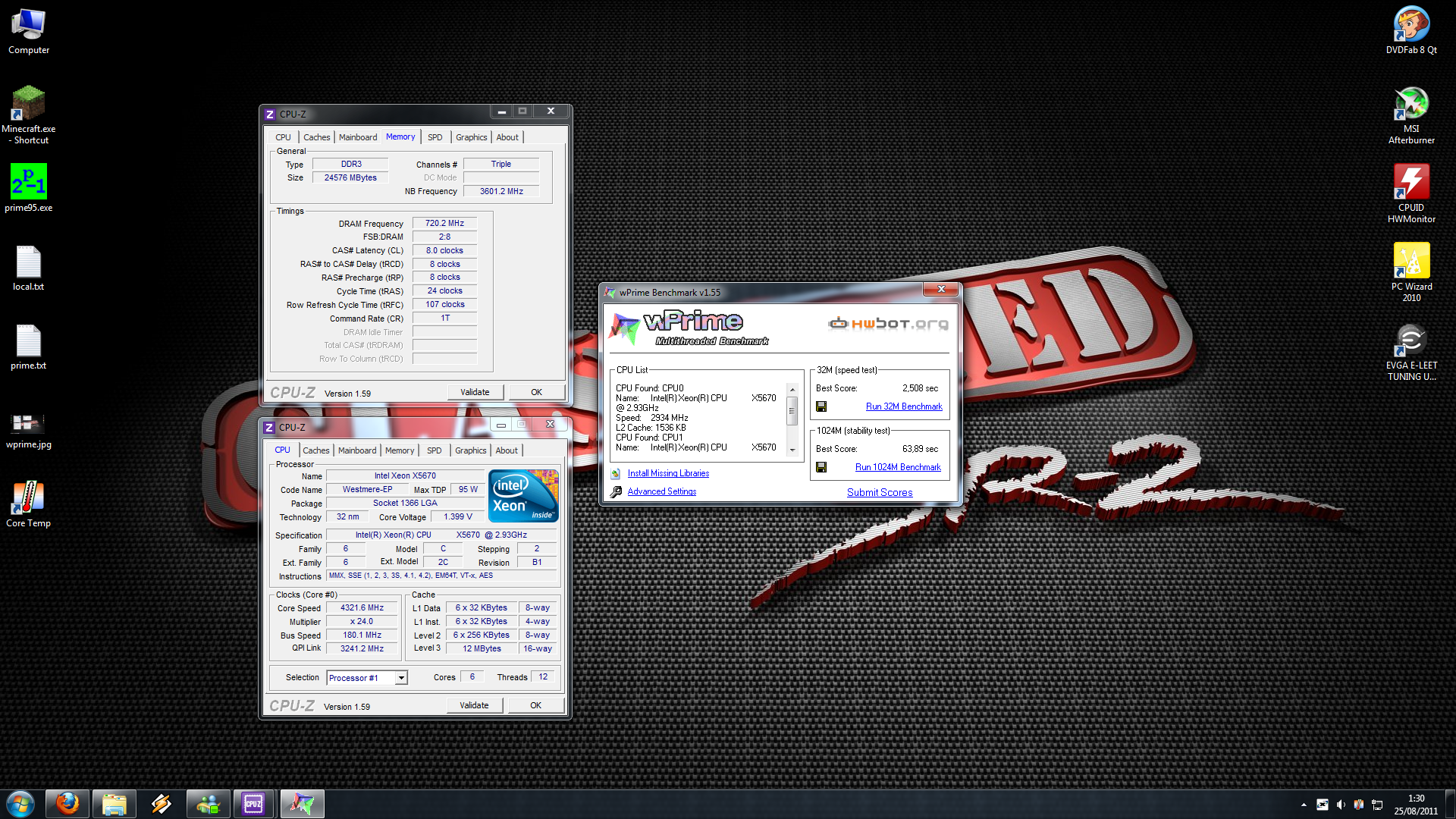Launch Minecraft.exe shortcut on desktop
This screenshot has height=819, width=1456.
coord(29,114)
